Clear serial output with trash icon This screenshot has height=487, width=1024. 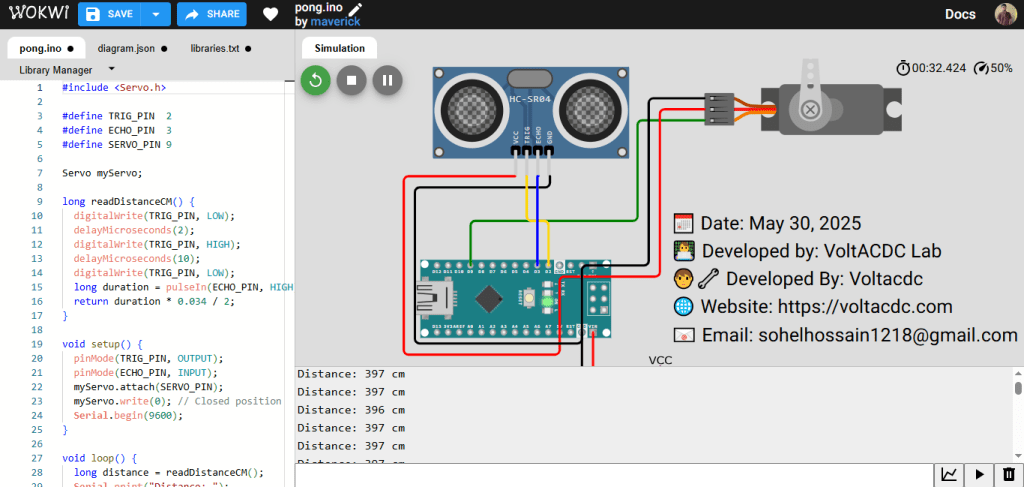pyautogui.click(x=1008, y=475)
